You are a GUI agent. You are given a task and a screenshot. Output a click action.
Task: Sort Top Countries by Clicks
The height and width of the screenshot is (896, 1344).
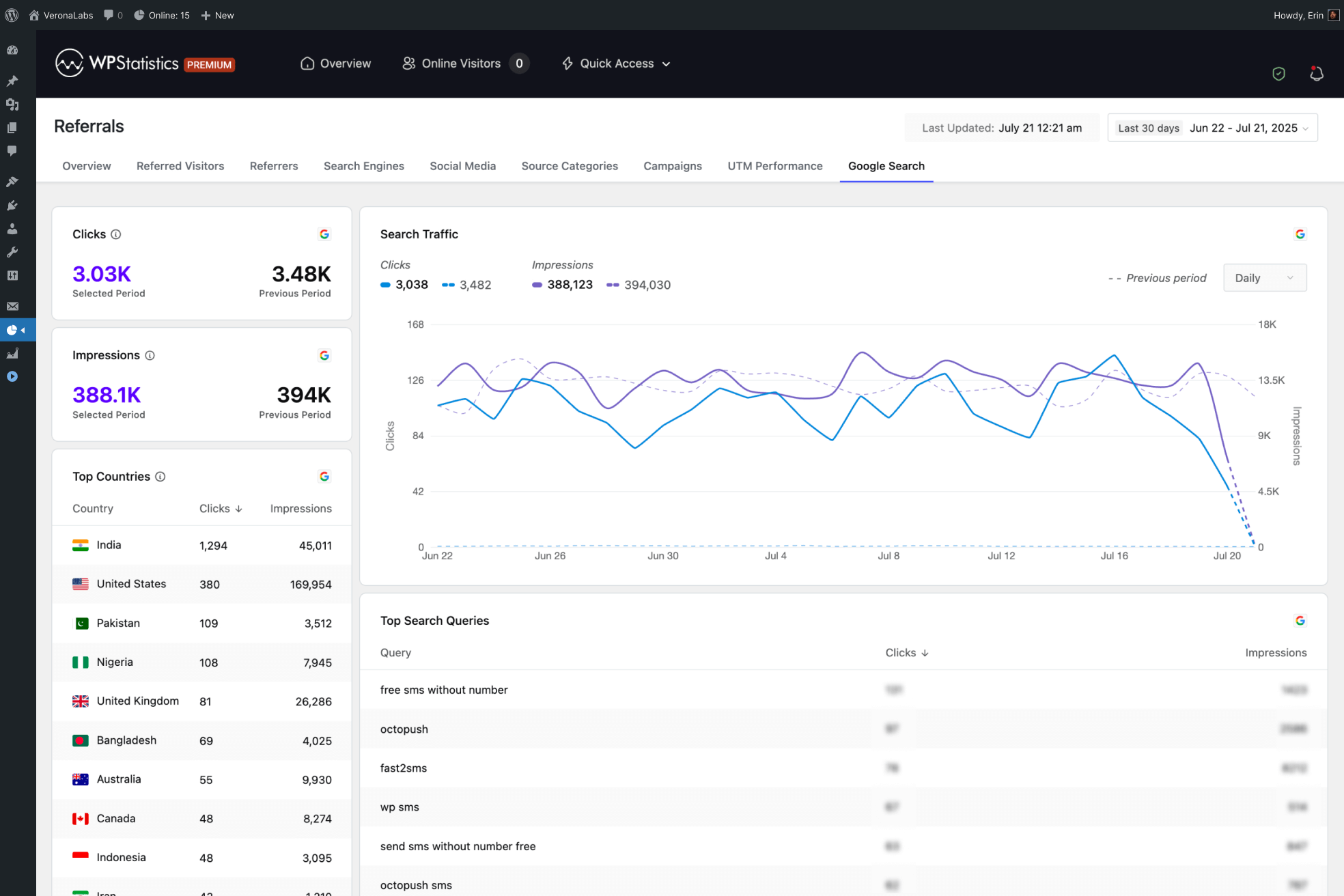pyautogui.click(x=221, y=509)
